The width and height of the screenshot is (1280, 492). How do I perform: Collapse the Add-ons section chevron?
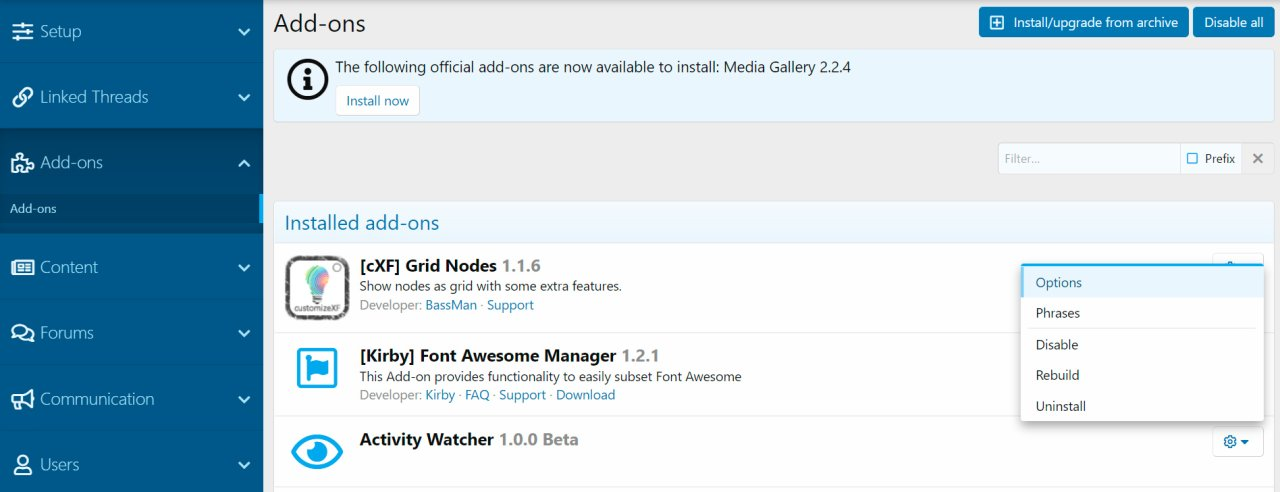coord(244,163)
